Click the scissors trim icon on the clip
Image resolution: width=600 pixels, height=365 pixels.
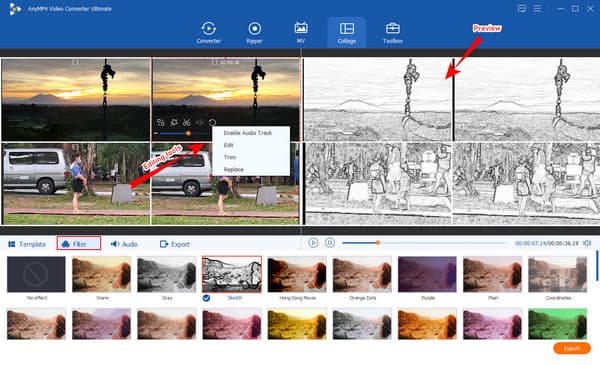coord(186,122)
